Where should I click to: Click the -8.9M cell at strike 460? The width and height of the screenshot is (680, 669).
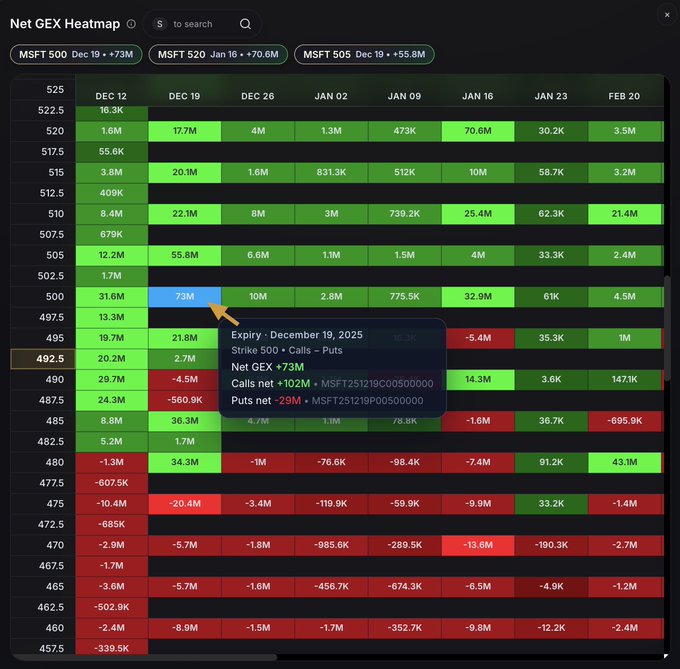184,628
